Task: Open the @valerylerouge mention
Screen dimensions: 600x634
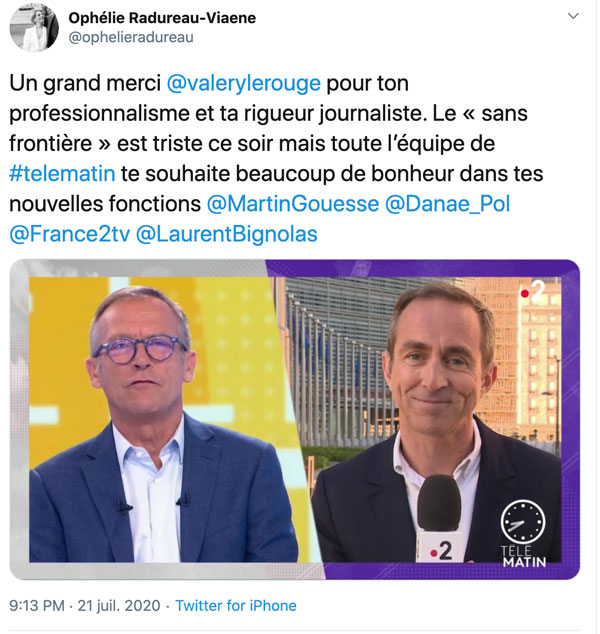Action: tap(244, 83)
